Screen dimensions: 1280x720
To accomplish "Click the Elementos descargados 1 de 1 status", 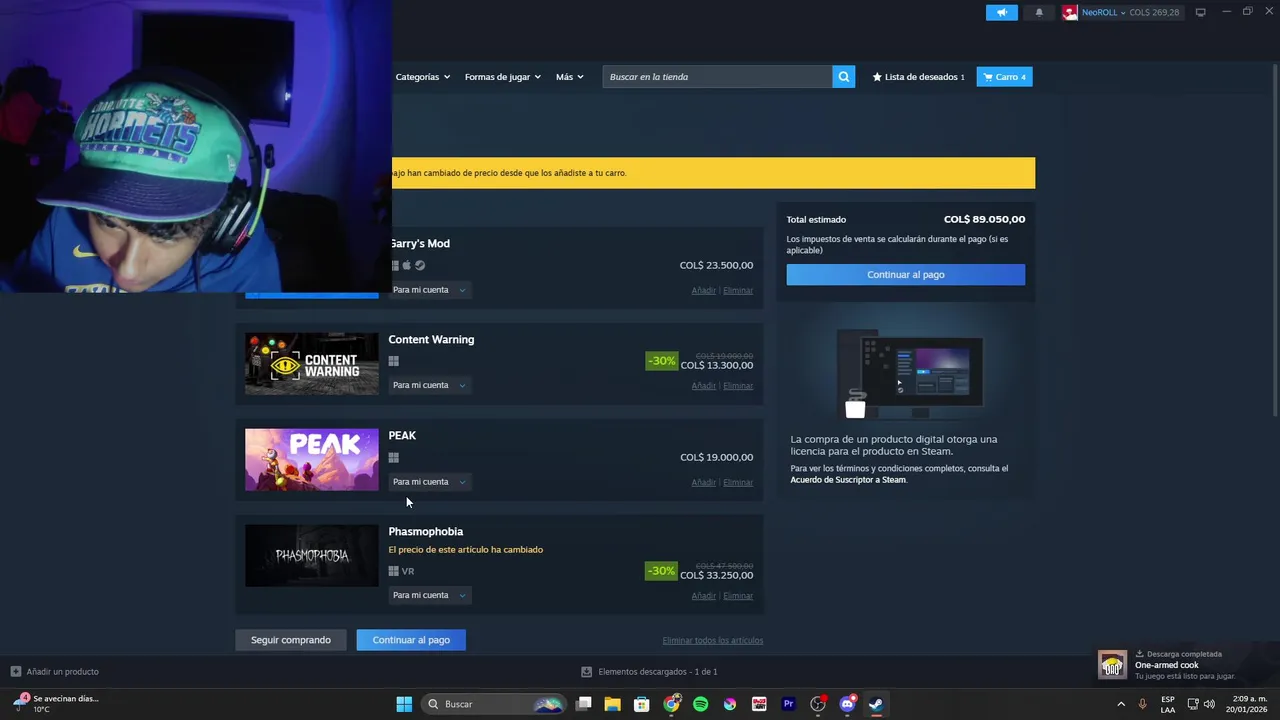I will click(x=649, y=672).
